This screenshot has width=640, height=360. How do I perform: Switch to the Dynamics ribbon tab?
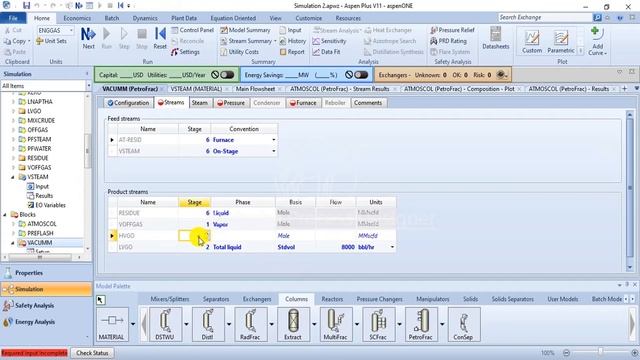click(145, 18)
